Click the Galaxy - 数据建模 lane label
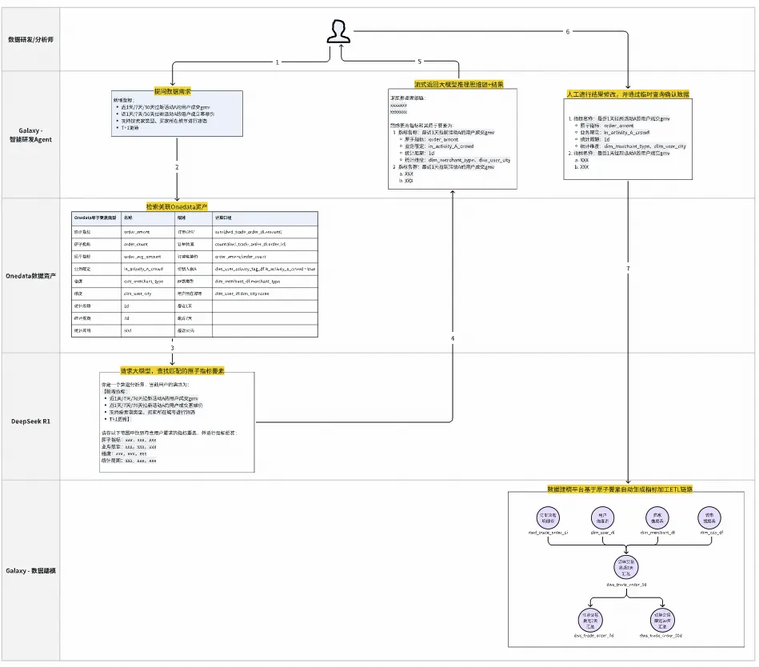The image size is (759, 667). [30, 571]
